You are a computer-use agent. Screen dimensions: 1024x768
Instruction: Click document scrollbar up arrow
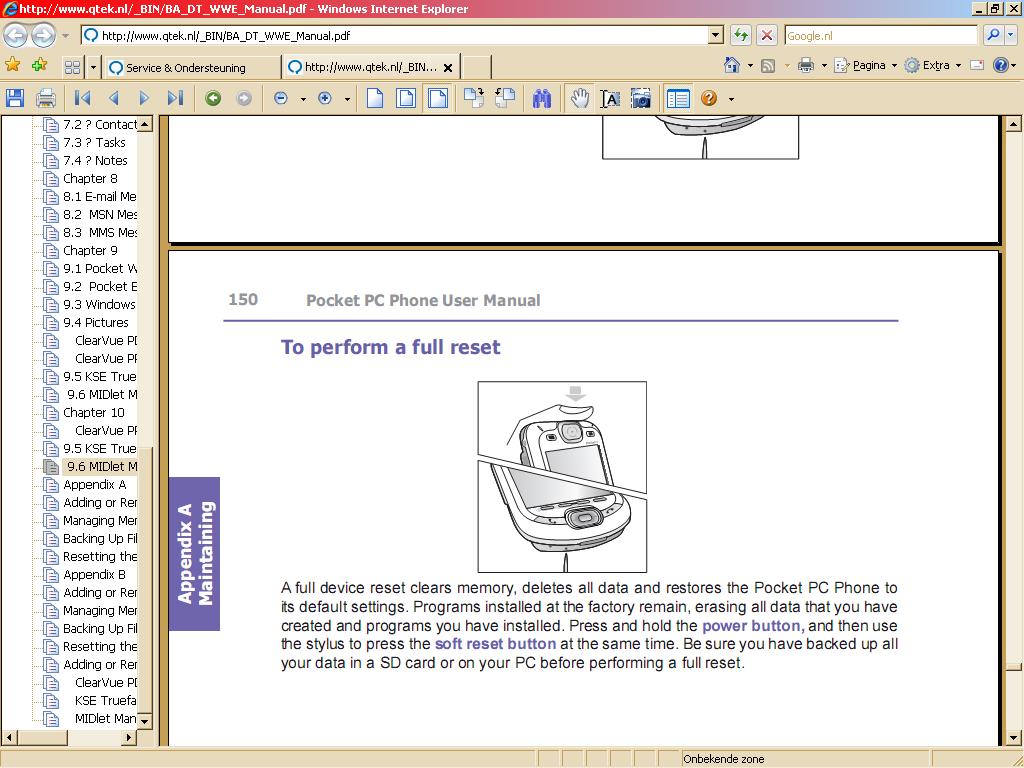pyautogui.click(x=1013, y=123)
